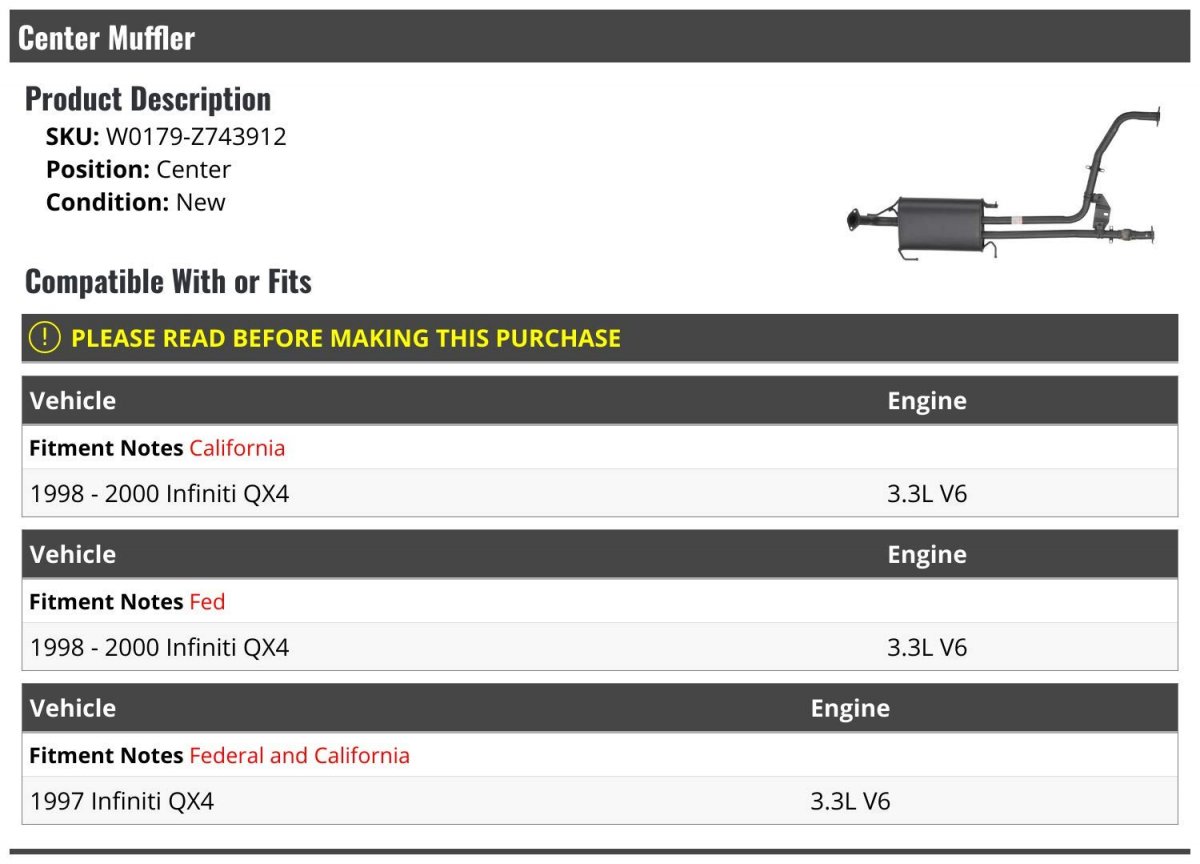
Task: Click the Federal and California fitment note
Action: [299, 756]
